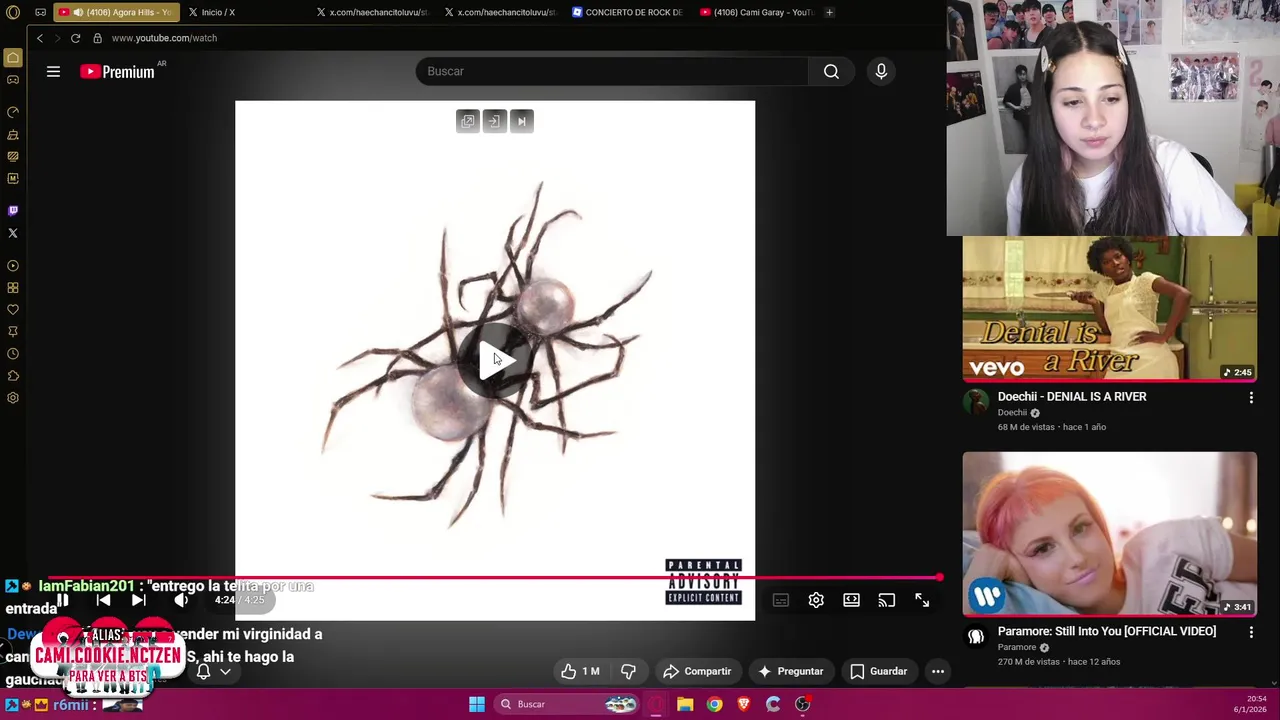Image resolution: width=1280 pixels, height=720 pixels.
Task: Click the Paramore Still Into You thumbnail
Action: point(1110,534)
